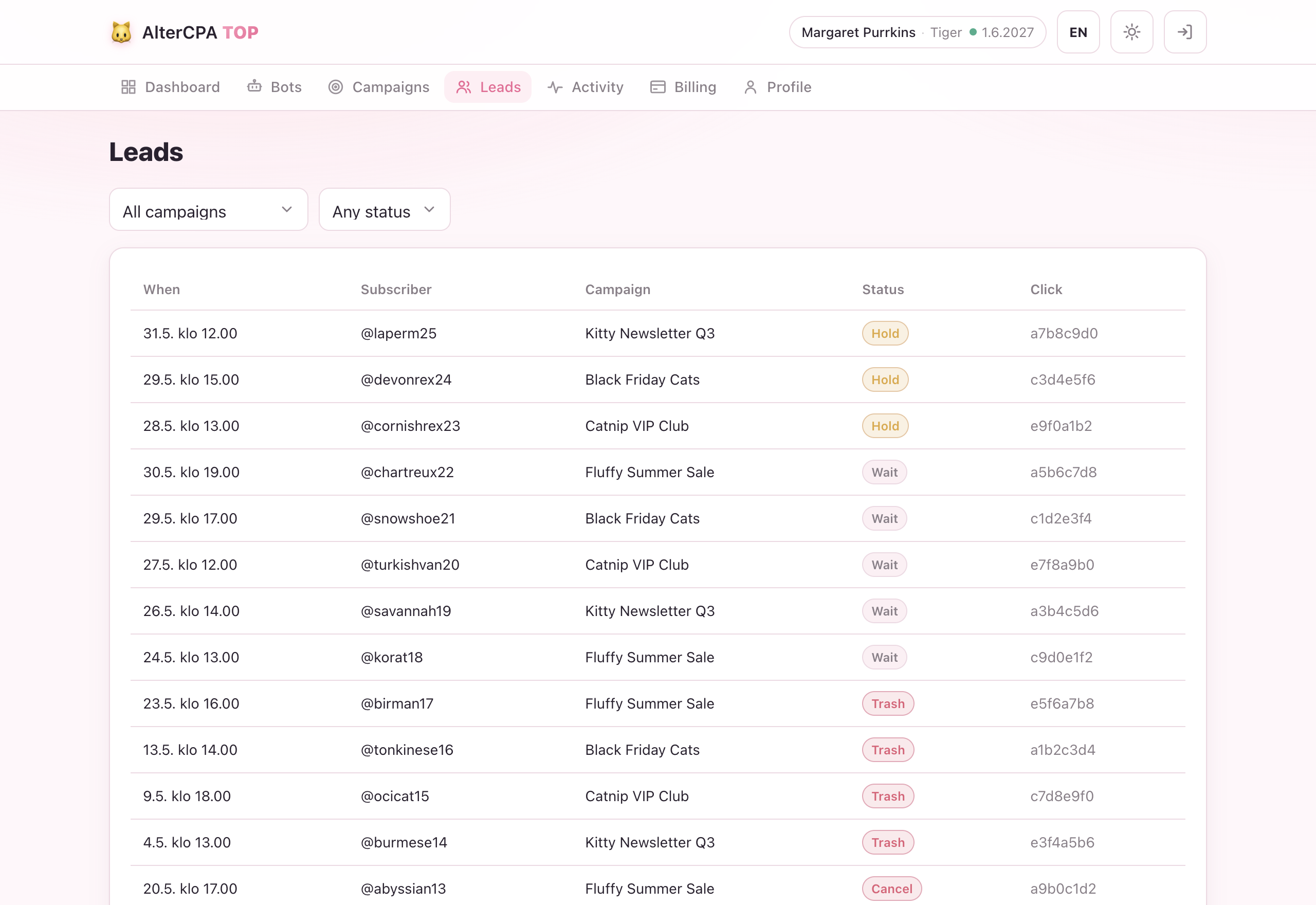1316x905 pixels.
Task: Click the When column header
Action: [161, 289]
